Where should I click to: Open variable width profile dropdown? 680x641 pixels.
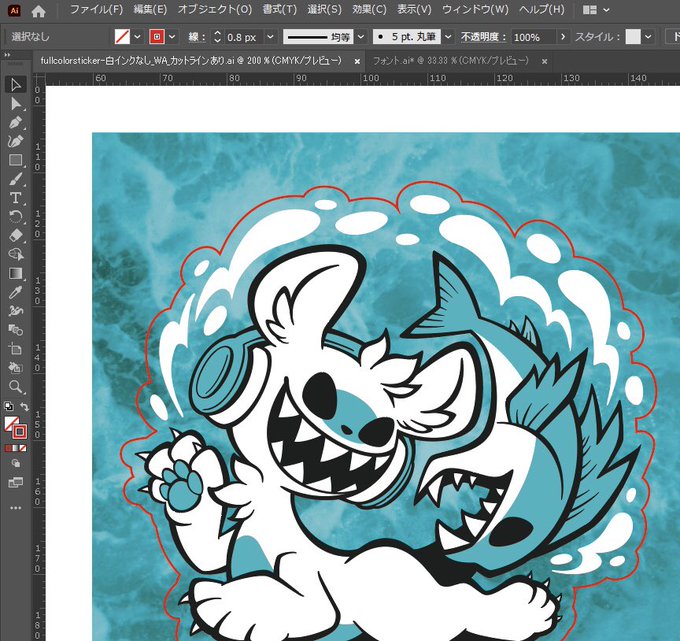361,37
